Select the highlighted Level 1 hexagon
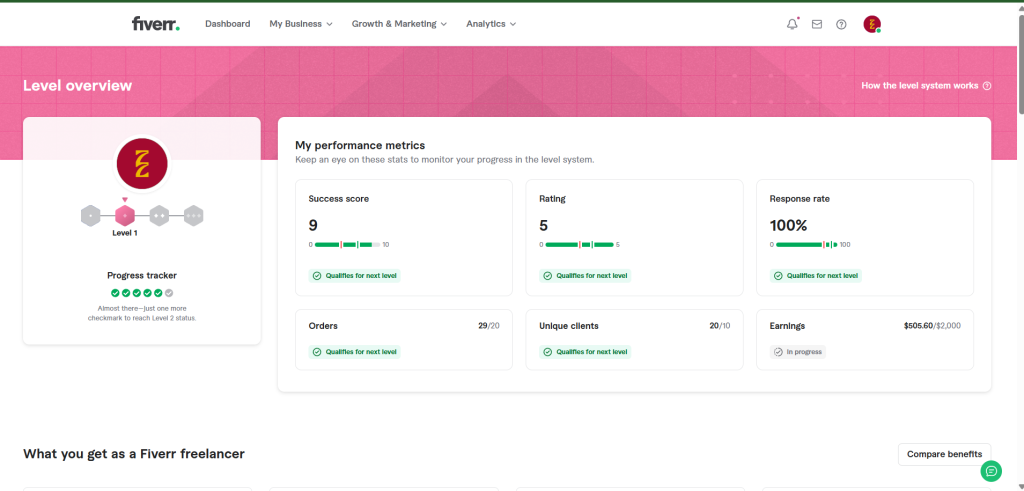Screen dimensions: 1024x491 (125, 215)
